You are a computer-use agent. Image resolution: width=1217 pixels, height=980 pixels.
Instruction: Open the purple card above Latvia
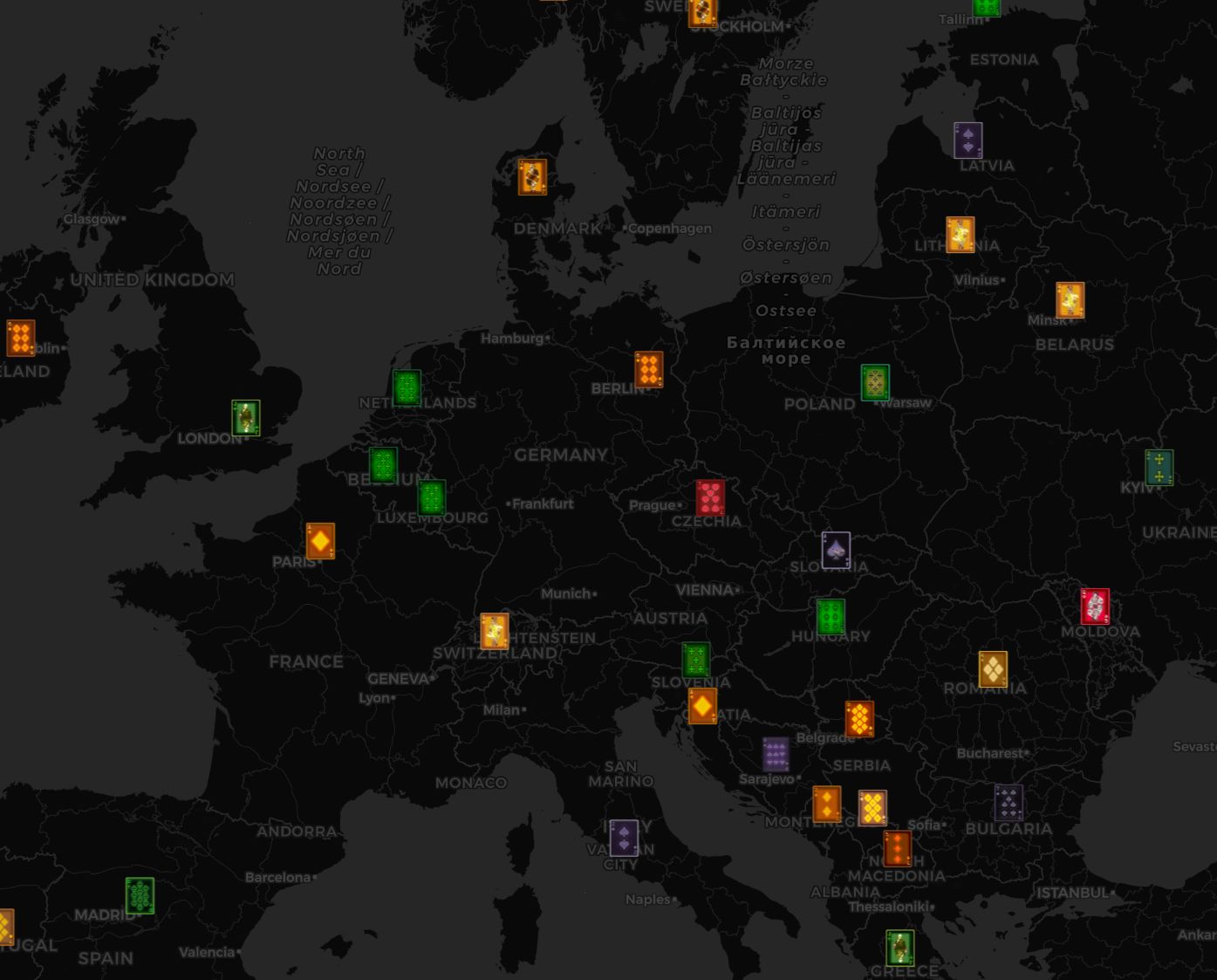pyautogui.click(x=968, y=140)
